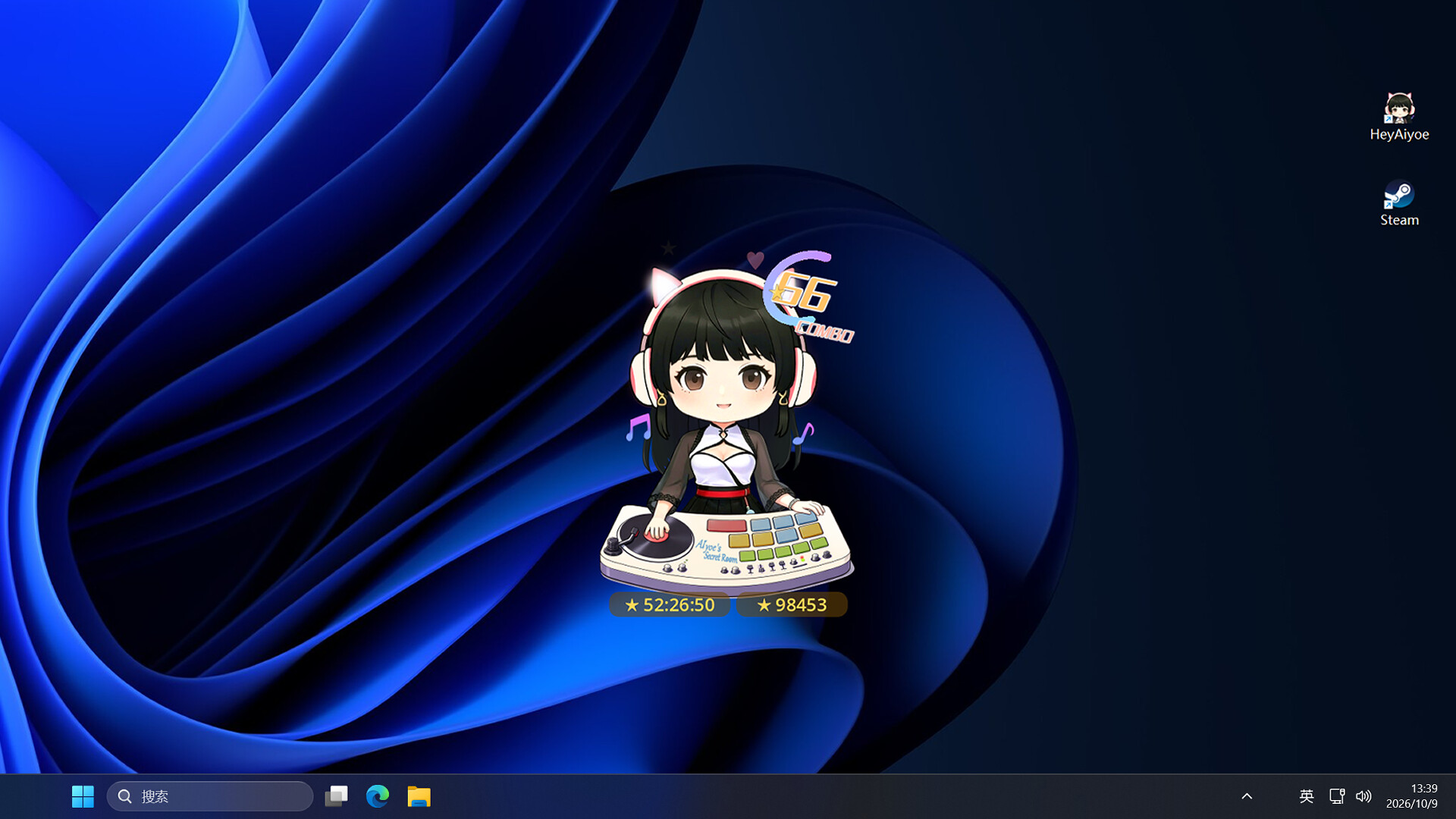Switch the input language indicator 英
Image resolution: width=1456 pixels, height=819 pixels.
click(1306, 796)
